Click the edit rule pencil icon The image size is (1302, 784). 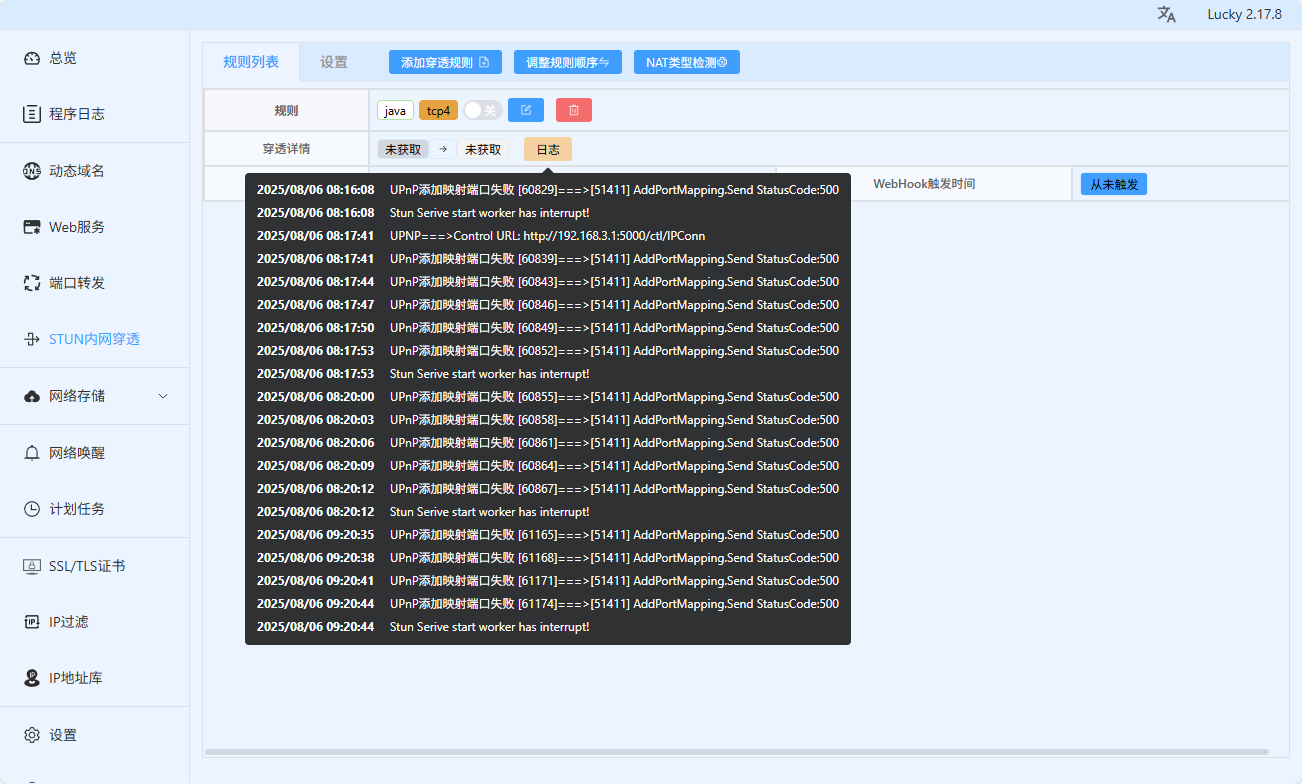point(526,110)
